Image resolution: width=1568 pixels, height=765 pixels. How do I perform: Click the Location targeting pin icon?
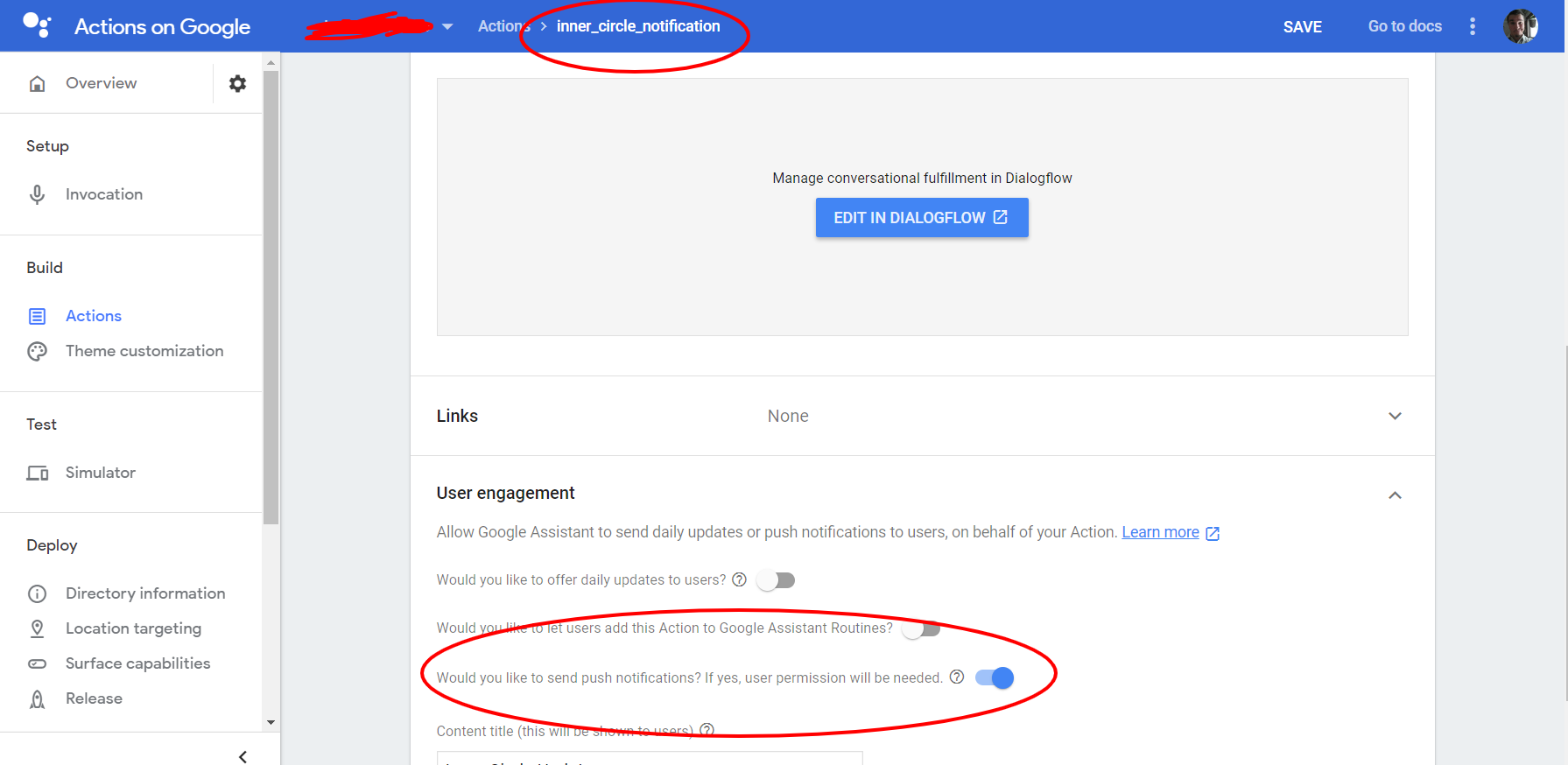(37, 628)
